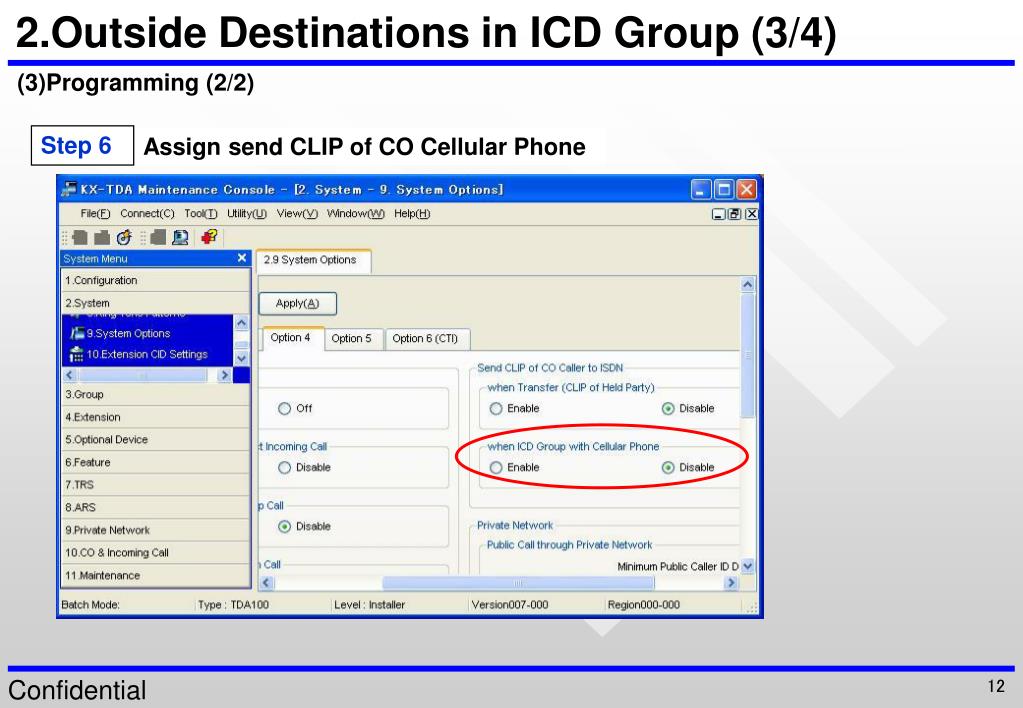Select the Off radio button

(x=284, y=408)
